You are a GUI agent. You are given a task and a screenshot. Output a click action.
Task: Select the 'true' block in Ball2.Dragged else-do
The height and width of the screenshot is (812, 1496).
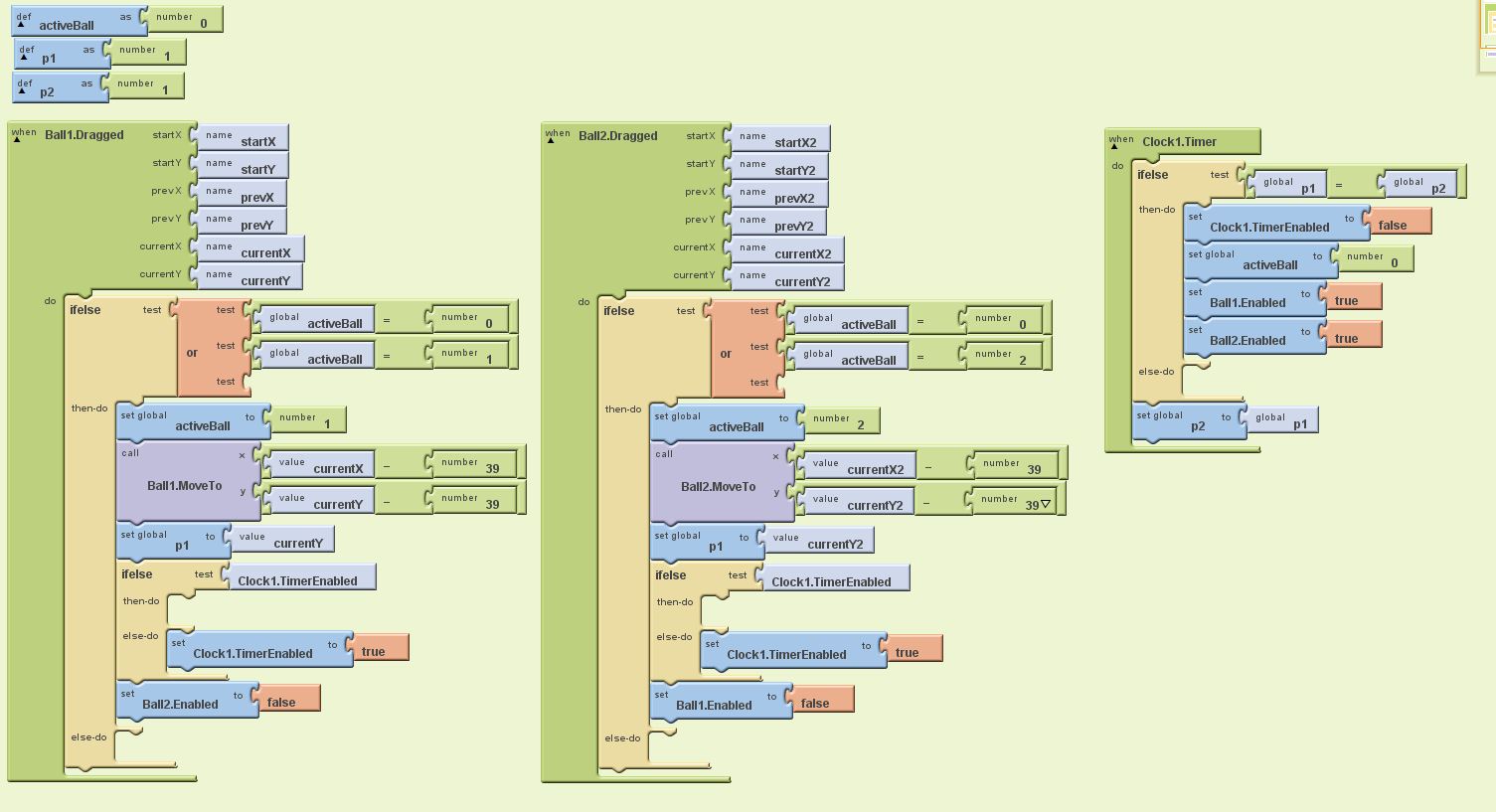[914, 650]
